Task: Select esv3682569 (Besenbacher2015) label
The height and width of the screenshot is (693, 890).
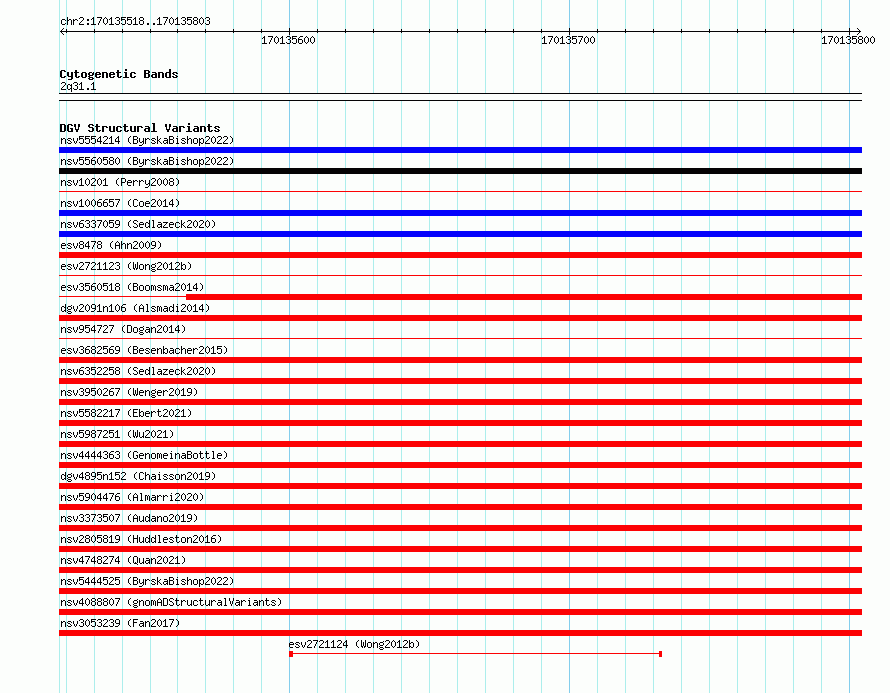Action: click(x=144, y=350)
